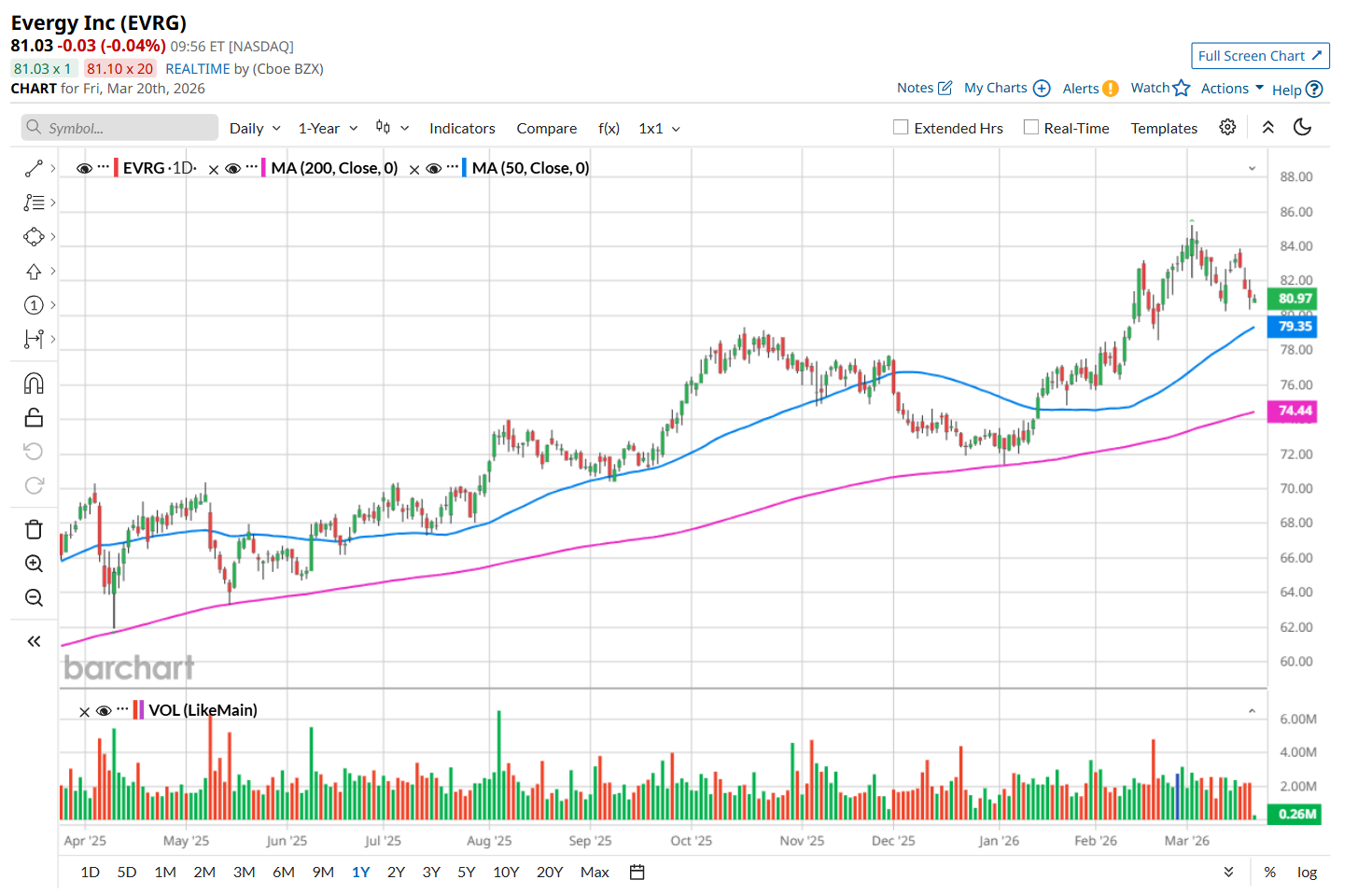Open the 1-Year period dropdown
1372x894 pixels.
coord(328,128)
